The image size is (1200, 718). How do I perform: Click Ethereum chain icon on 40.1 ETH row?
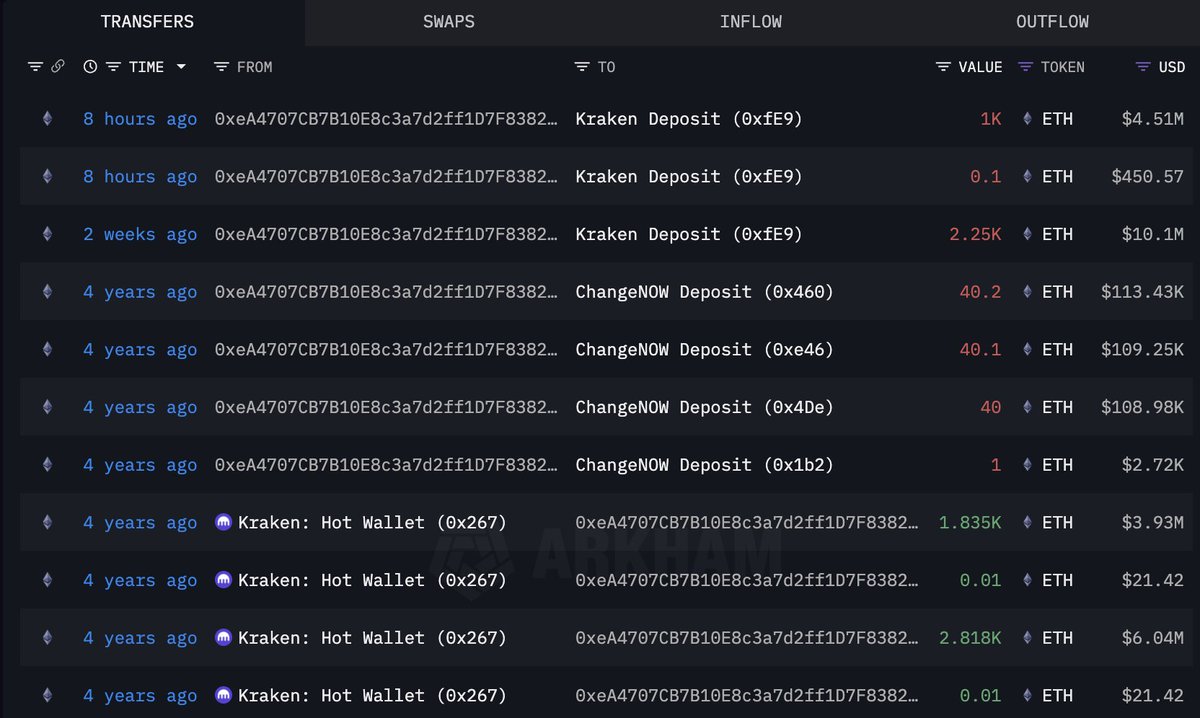(47, 350)
